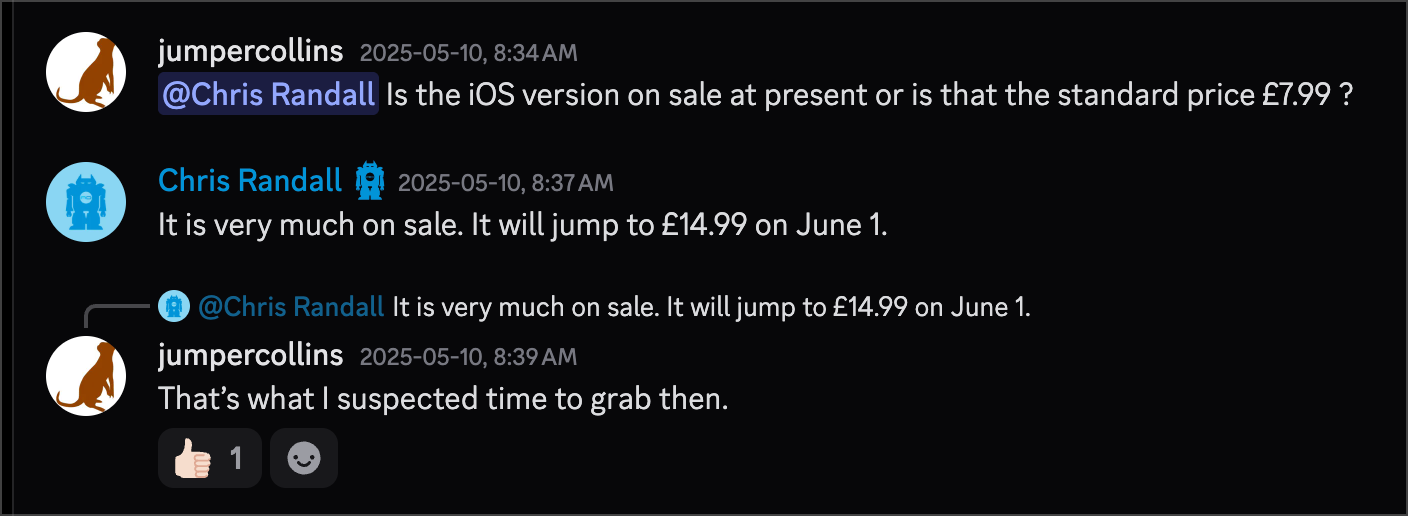Image resolution: width=1408 pixels, height=516 pixels.
Task: Click jumpercollins avatar beside the 8:39 AM message
Action: pyautogui.click(x=86, y=376)
